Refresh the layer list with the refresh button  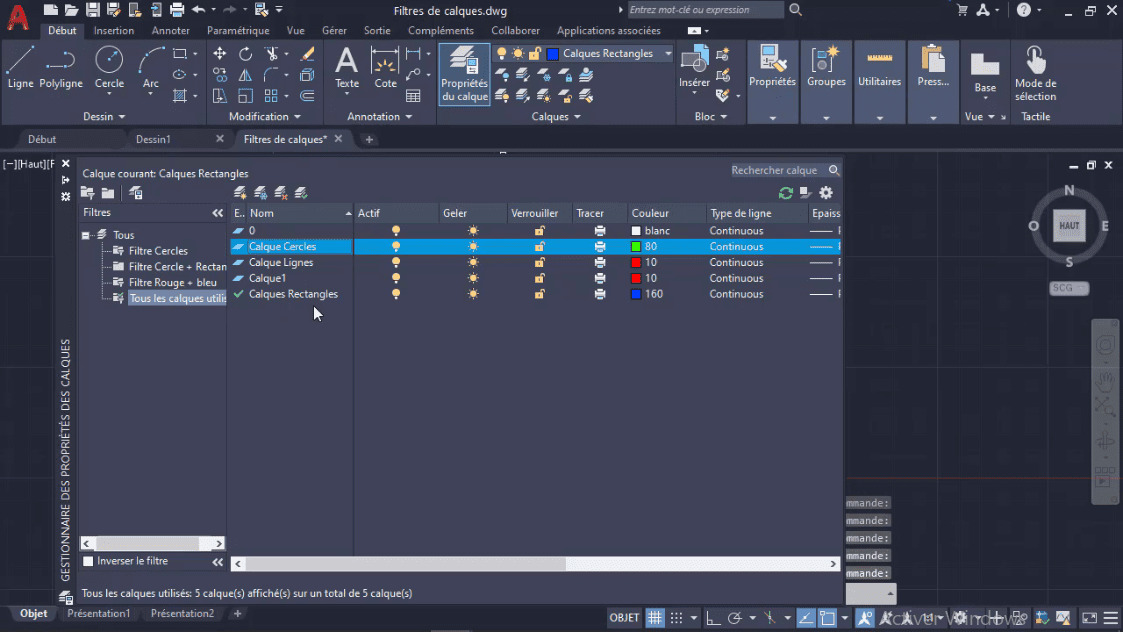(786, 192)
